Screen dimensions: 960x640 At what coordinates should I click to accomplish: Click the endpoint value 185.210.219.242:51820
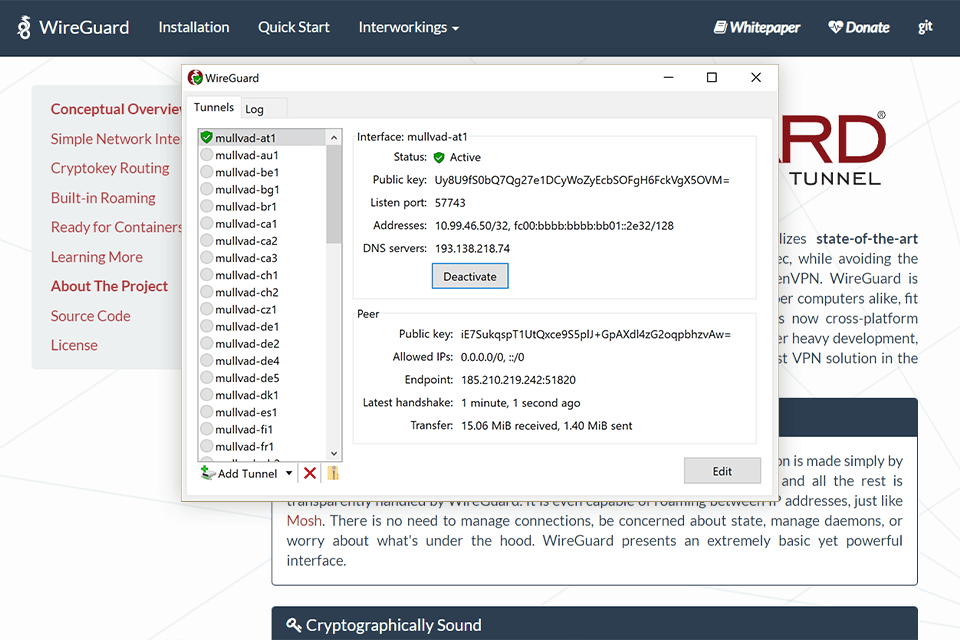pos(518,380)
